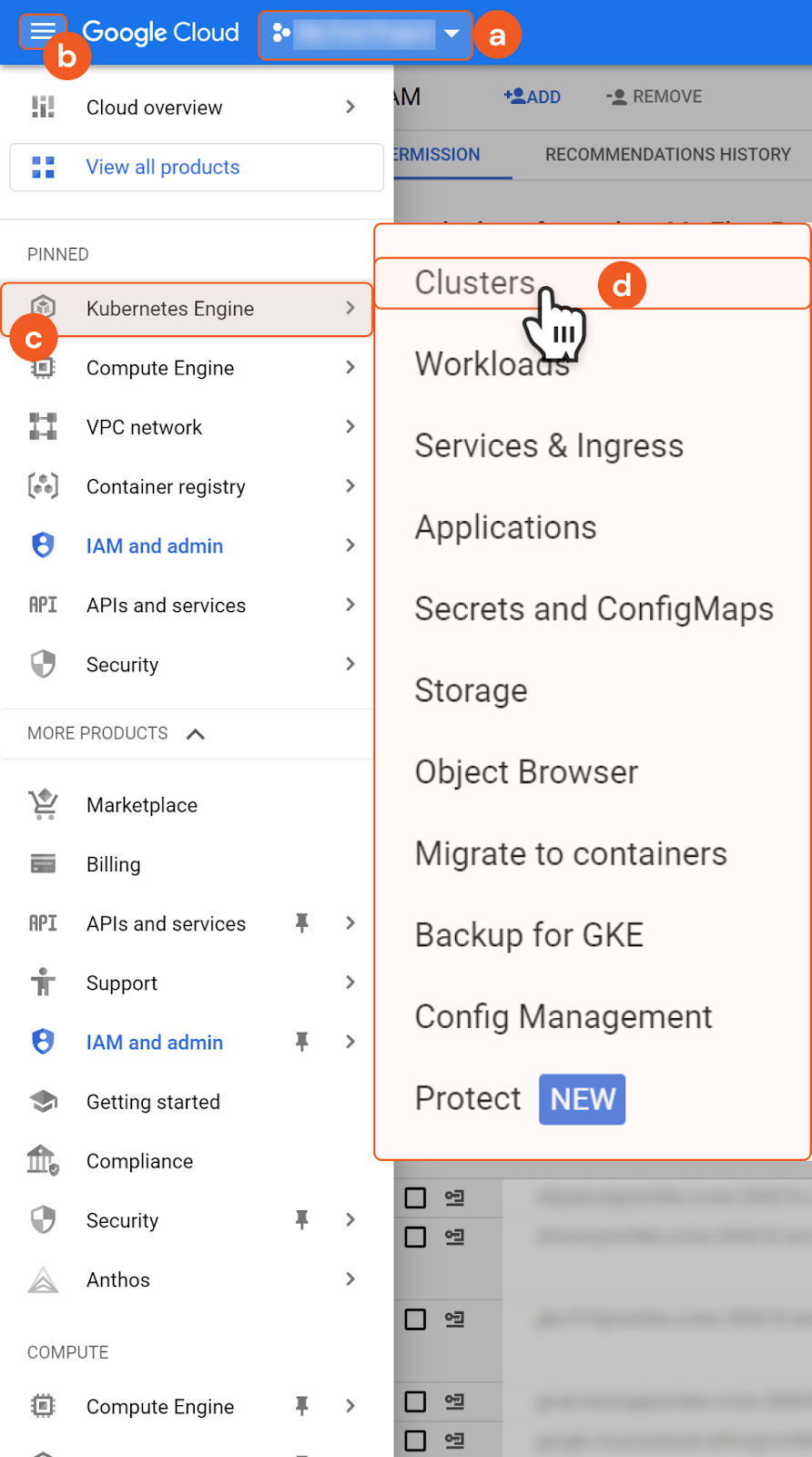812x1457 pixels.
Task: Click the Billing card icon
Action: click(43, 864)
